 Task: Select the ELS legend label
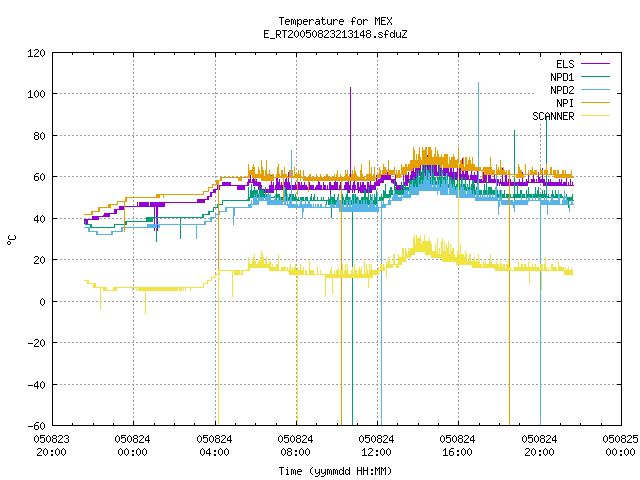click(565, 64)
